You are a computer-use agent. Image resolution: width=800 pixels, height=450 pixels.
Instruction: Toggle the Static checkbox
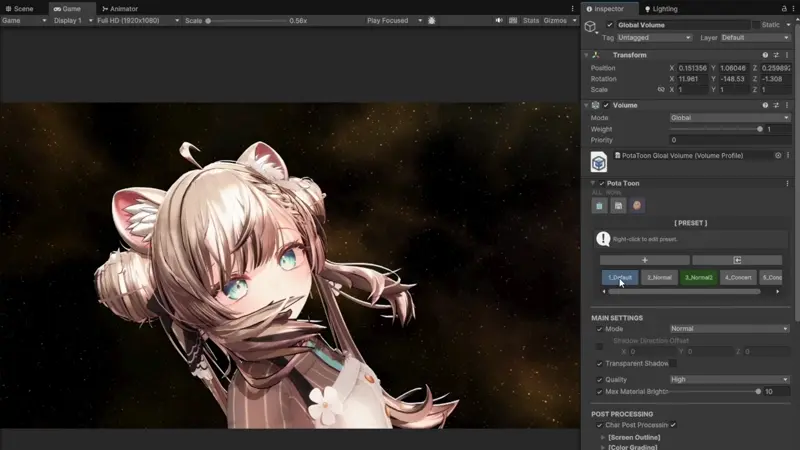pos(756,24)
